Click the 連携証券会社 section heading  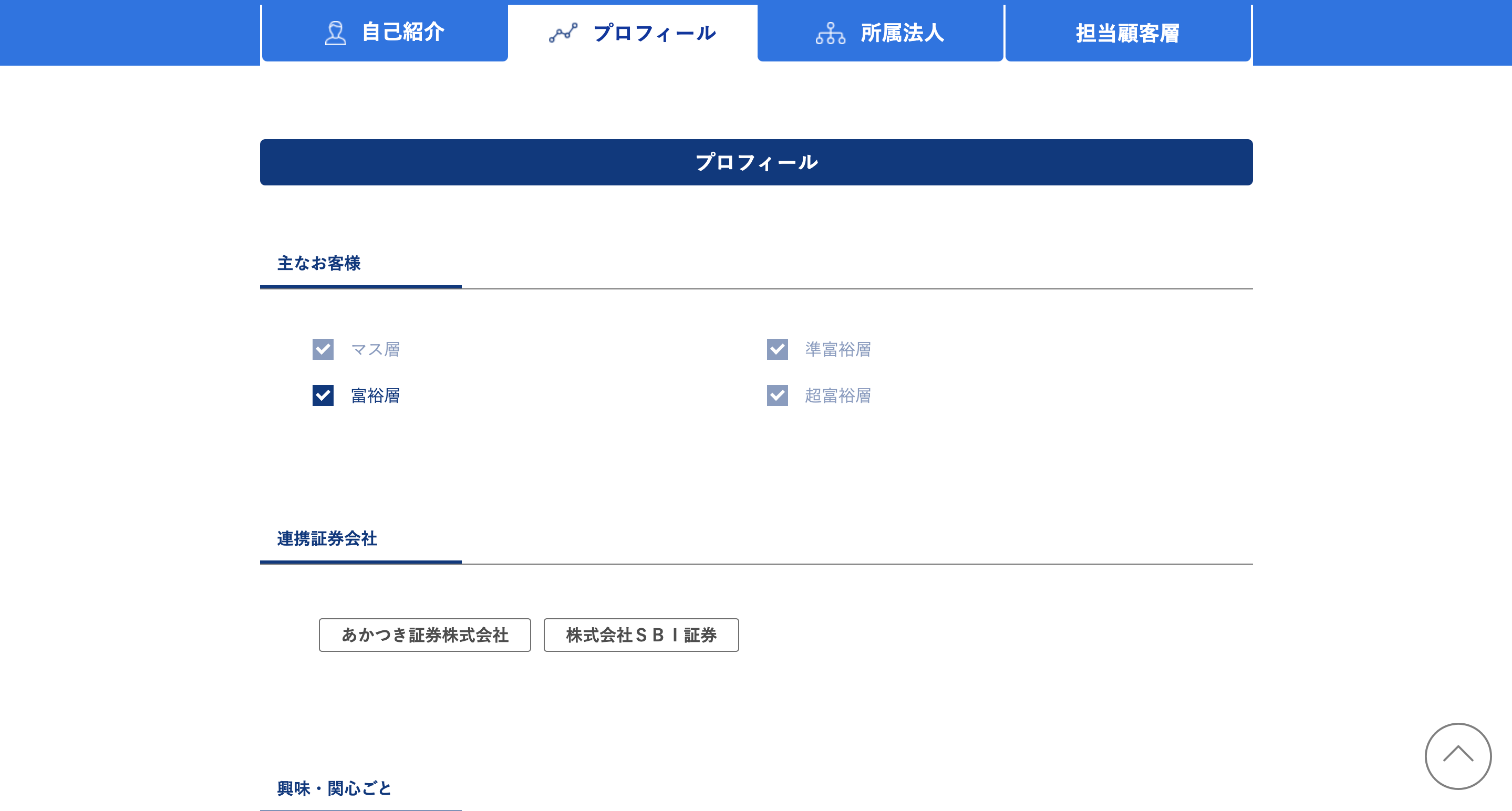point(327,539)
